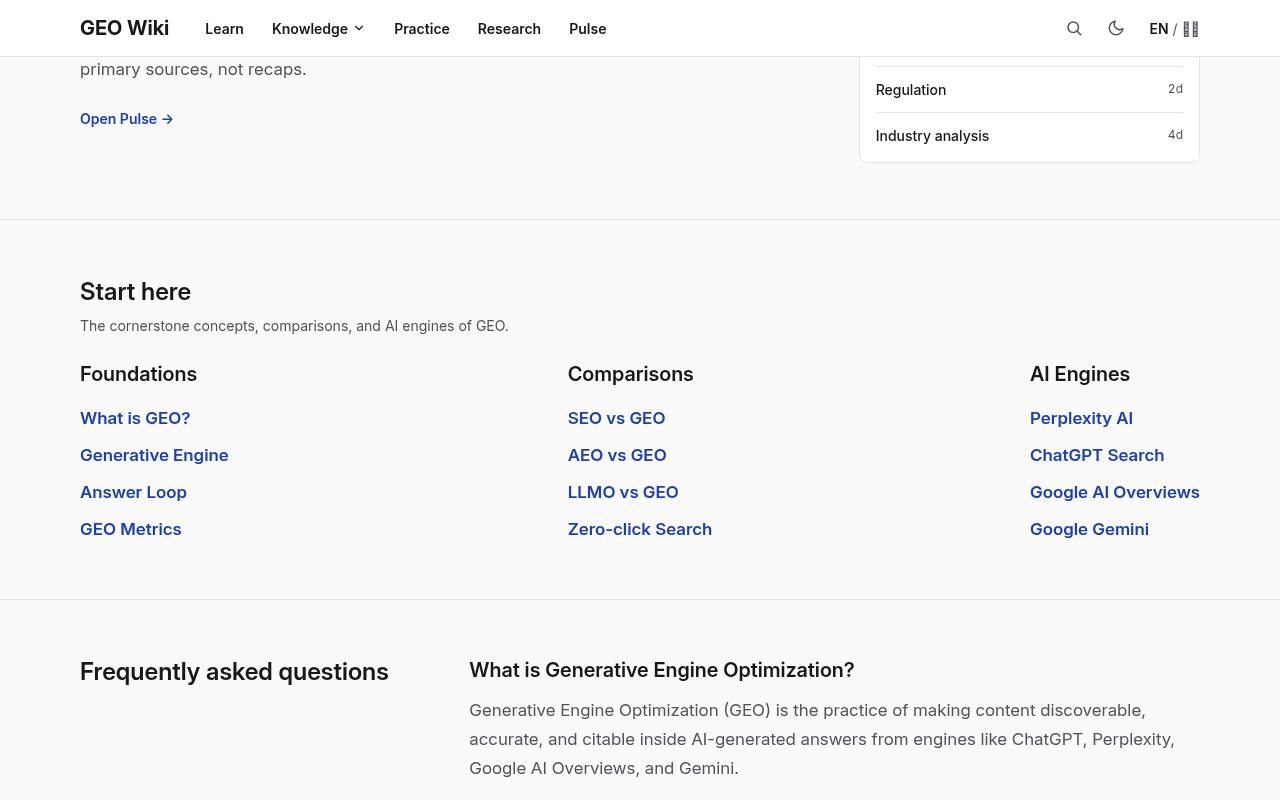Click the AI Engines column heading
Viewport: 1280px width, 800px height.
[x=1080, y=374]
